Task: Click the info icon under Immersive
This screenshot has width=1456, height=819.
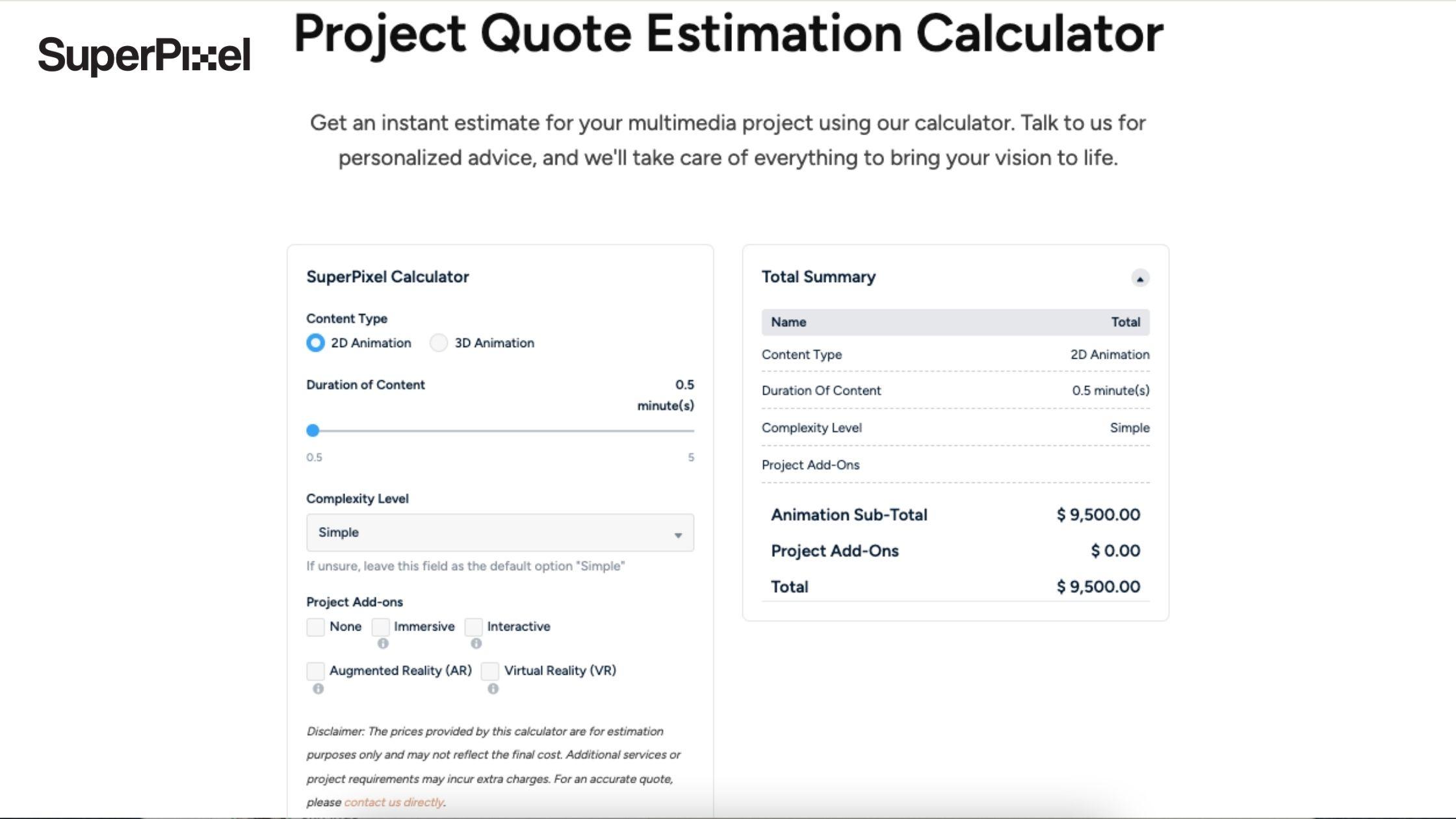Action: 383,643
